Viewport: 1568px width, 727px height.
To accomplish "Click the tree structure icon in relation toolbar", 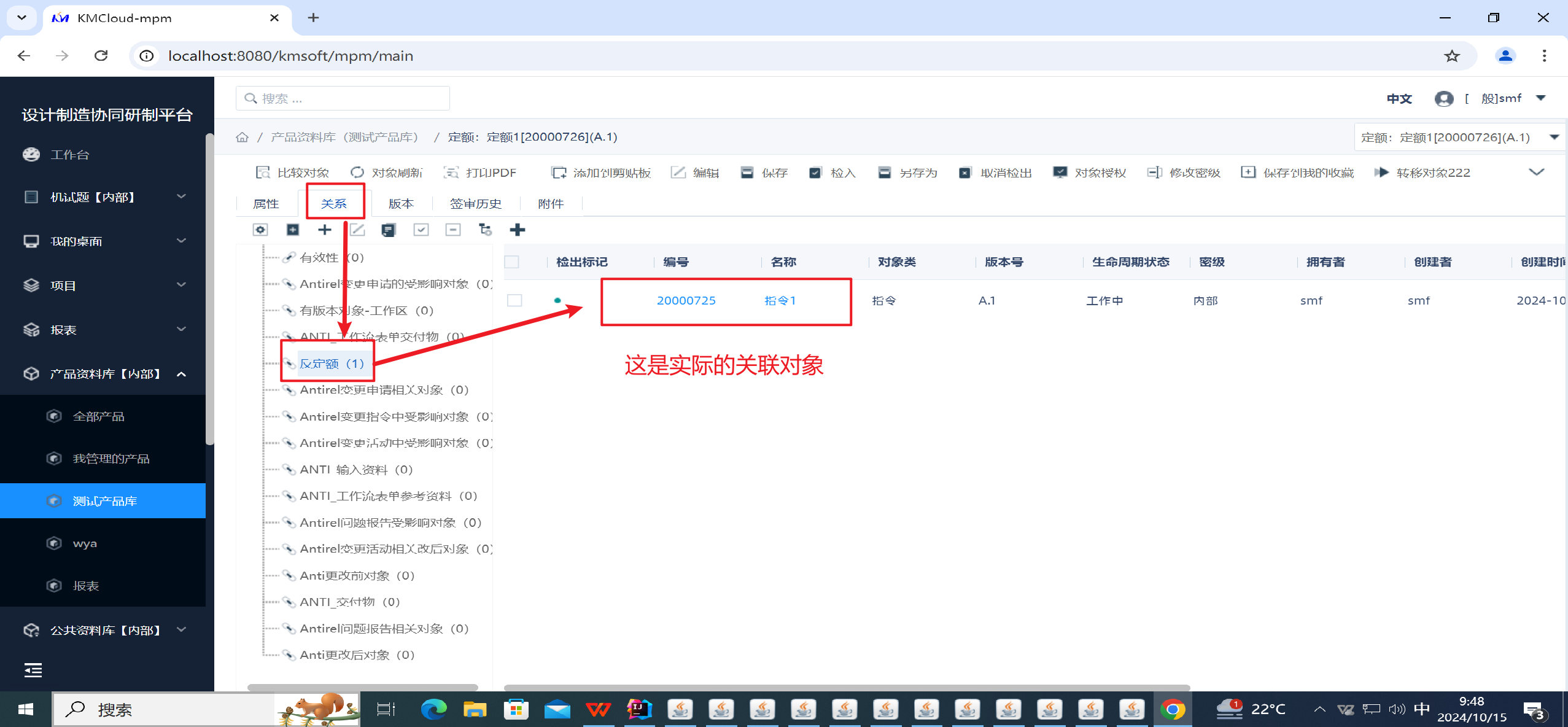I will pyautogui.click(x=485, y=230).
